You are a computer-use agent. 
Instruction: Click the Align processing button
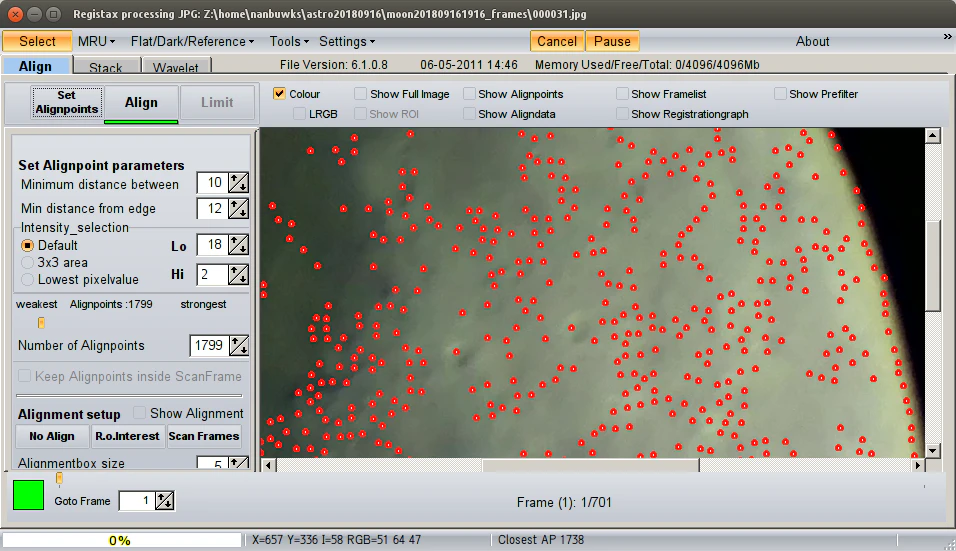(x=141, y=102)
